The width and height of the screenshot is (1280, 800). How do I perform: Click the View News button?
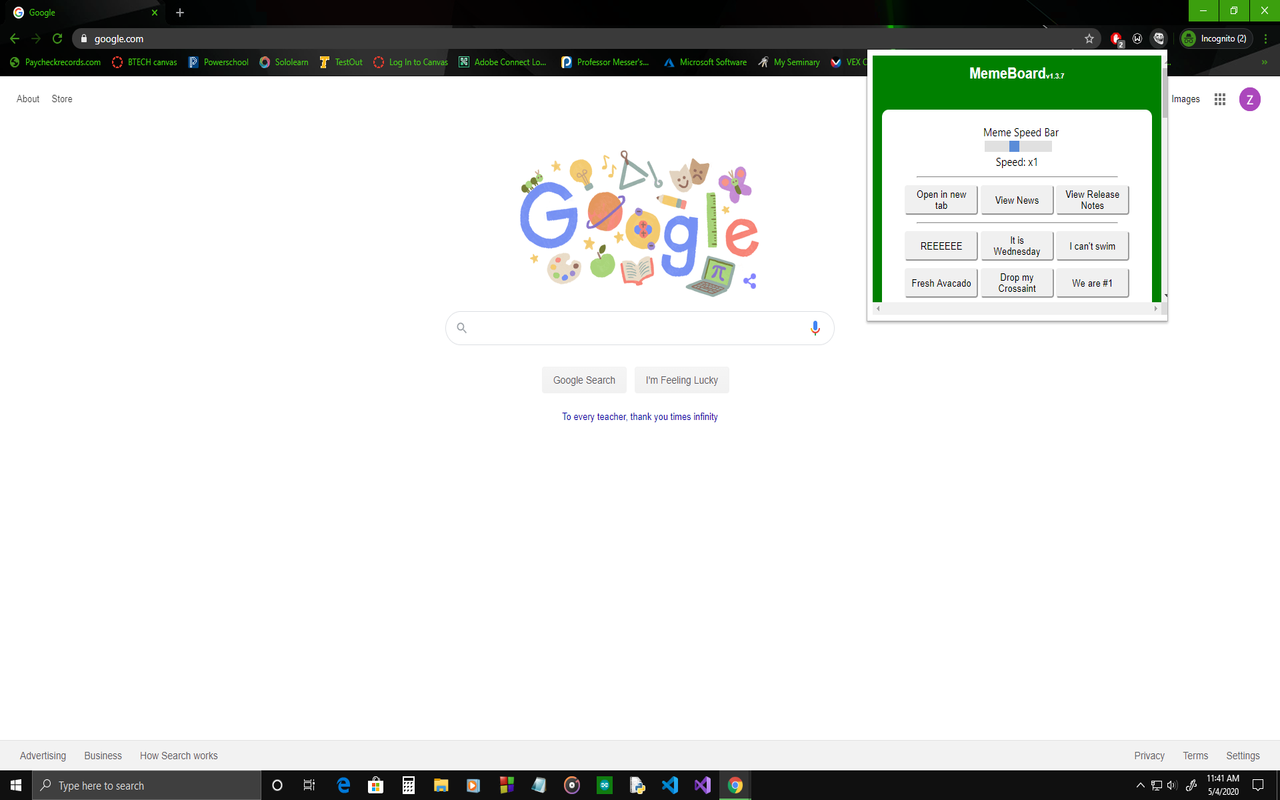coord(1017,200)
